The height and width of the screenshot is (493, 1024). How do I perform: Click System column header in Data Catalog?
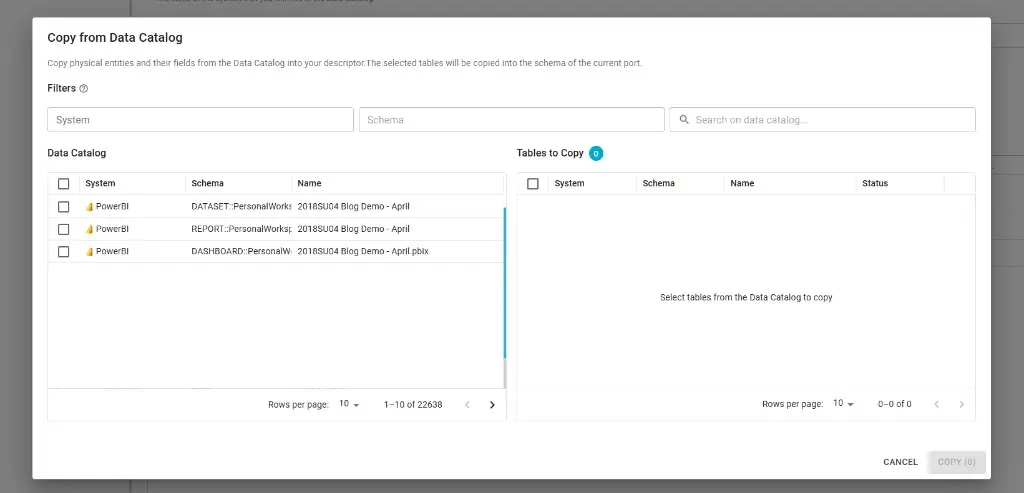(x=100, y=183)
